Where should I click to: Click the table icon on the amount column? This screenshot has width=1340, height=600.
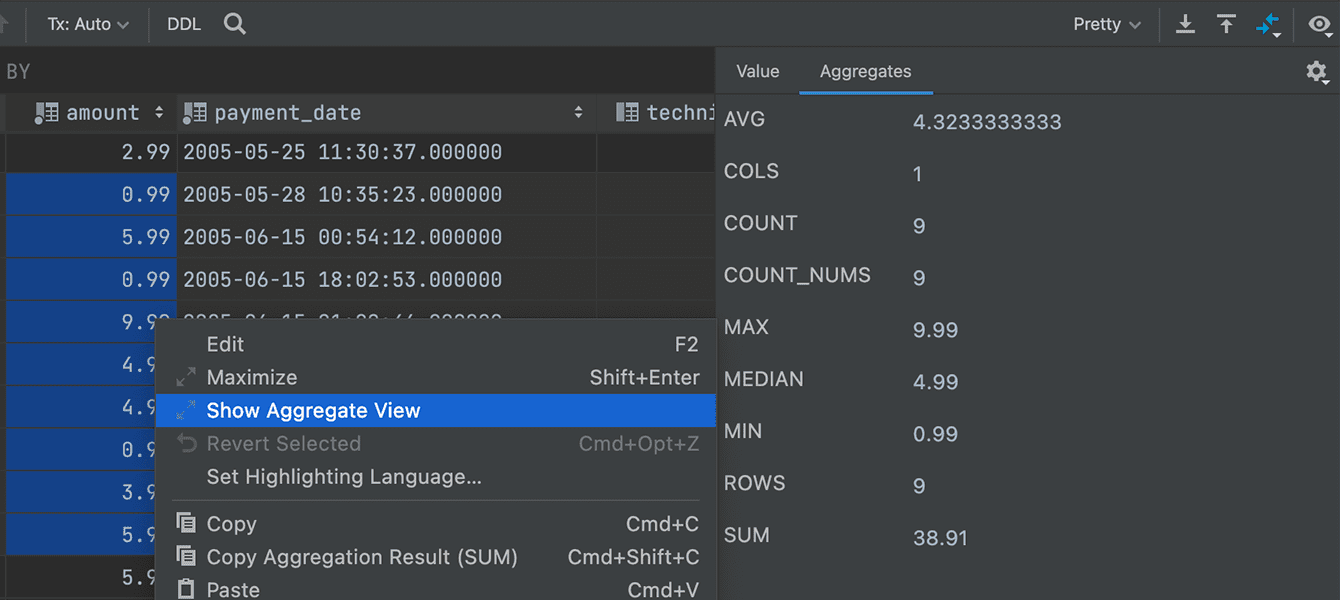[x=45, y=112]
